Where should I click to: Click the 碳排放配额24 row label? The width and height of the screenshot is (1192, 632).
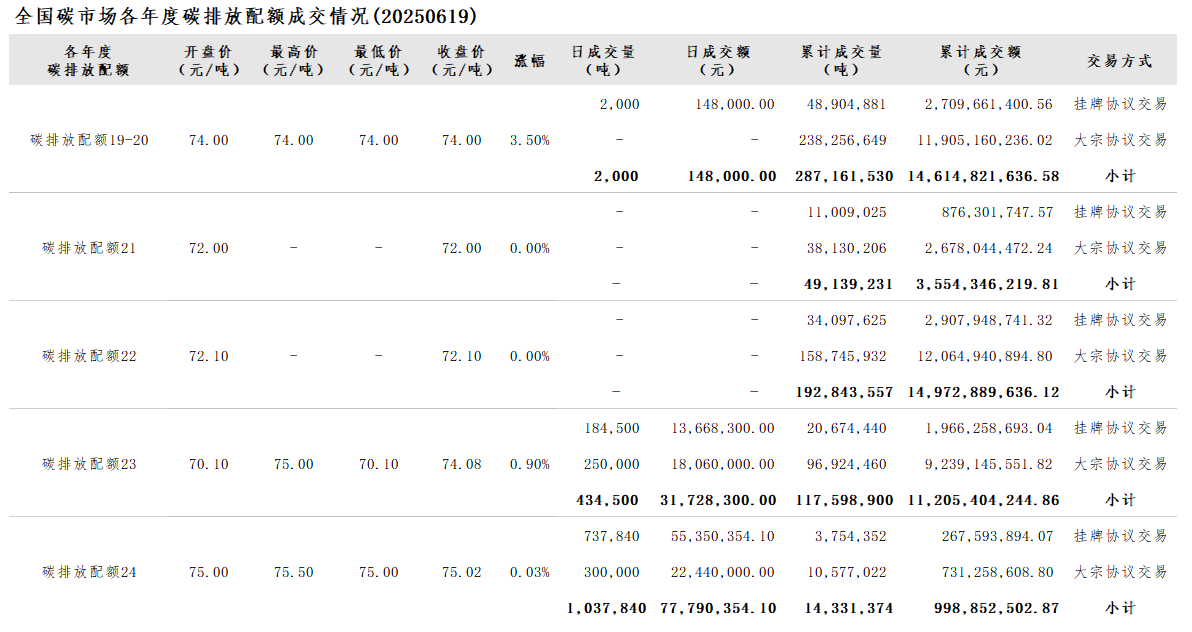89,572
